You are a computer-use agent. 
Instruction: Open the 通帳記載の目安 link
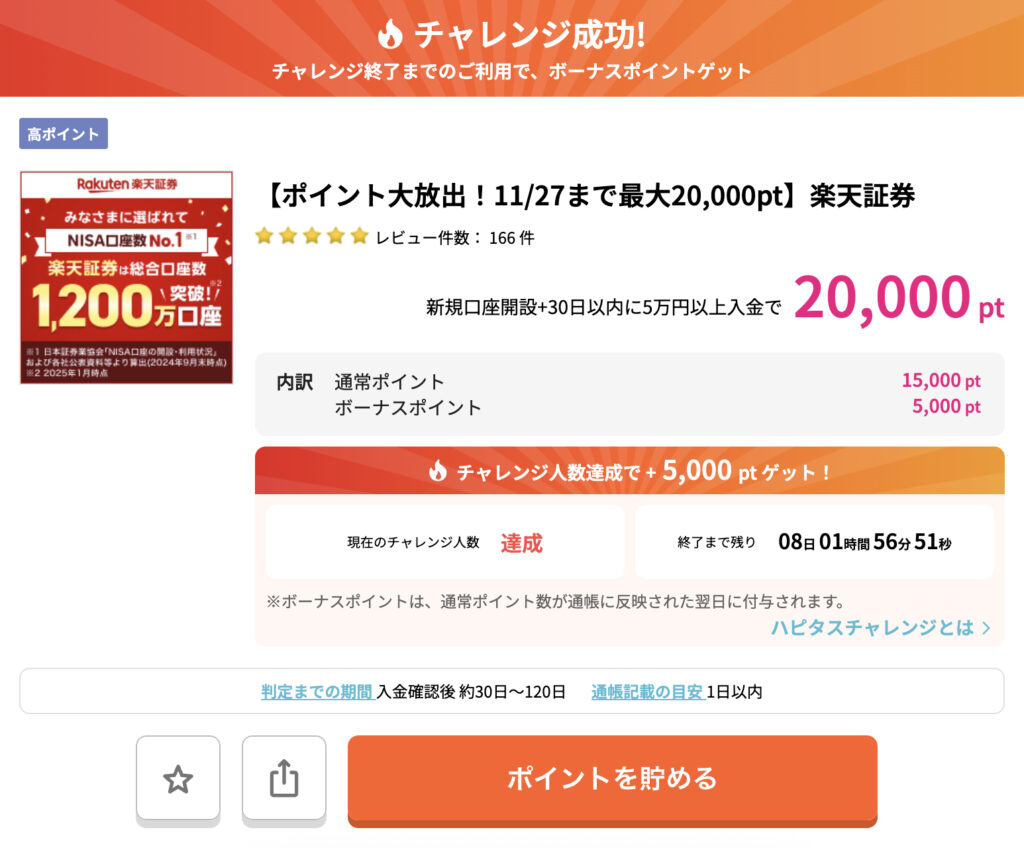pyautogui.click(x=647, y=691)
